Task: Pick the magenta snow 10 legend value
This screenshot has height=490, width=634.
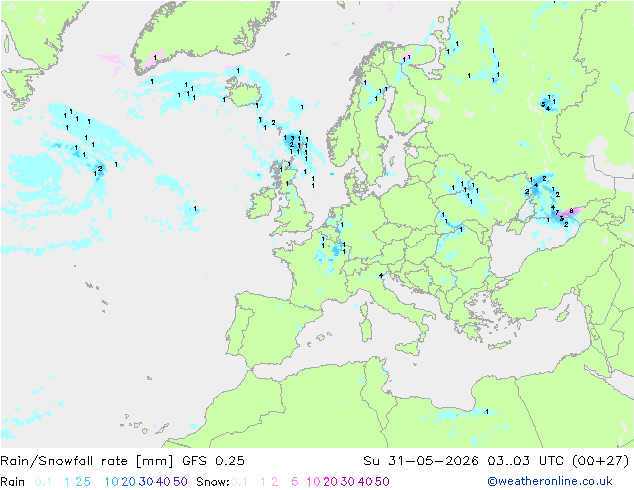Action: [x=313, y=482]
